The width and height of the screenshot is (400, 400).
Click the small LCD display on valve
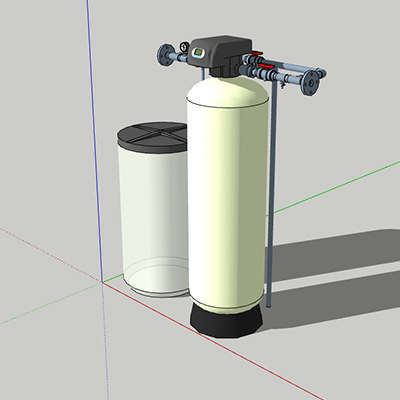click(x=199, y=52)
